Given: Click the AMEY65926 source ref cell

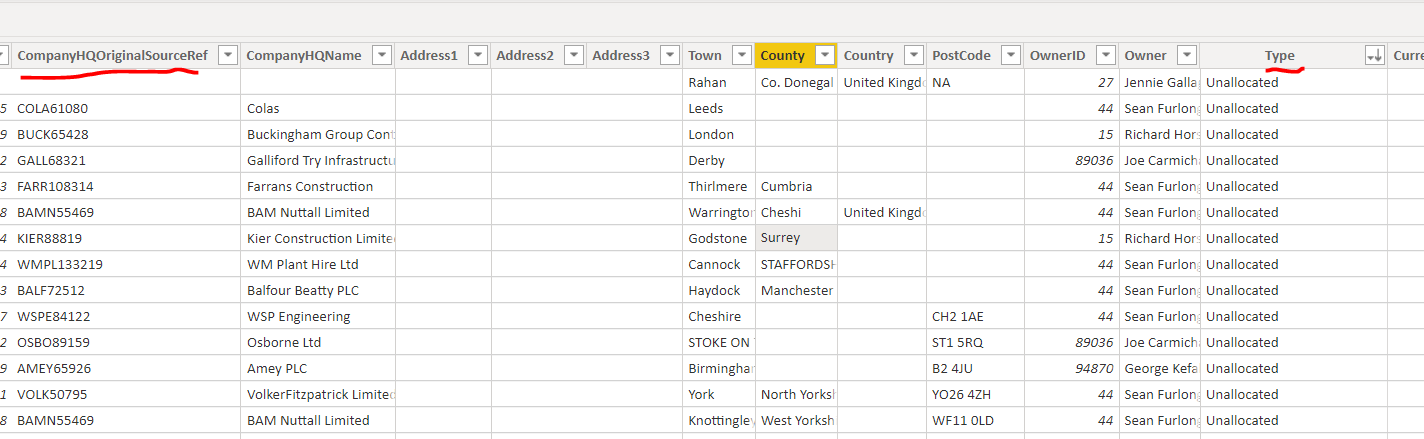Looking at the screenshot, I should (x=126, y=368).
